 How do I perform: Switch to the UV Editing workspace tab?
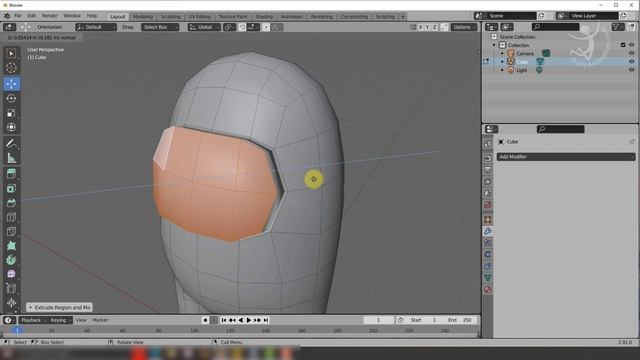pyautogui.click(x=200, y=16)
